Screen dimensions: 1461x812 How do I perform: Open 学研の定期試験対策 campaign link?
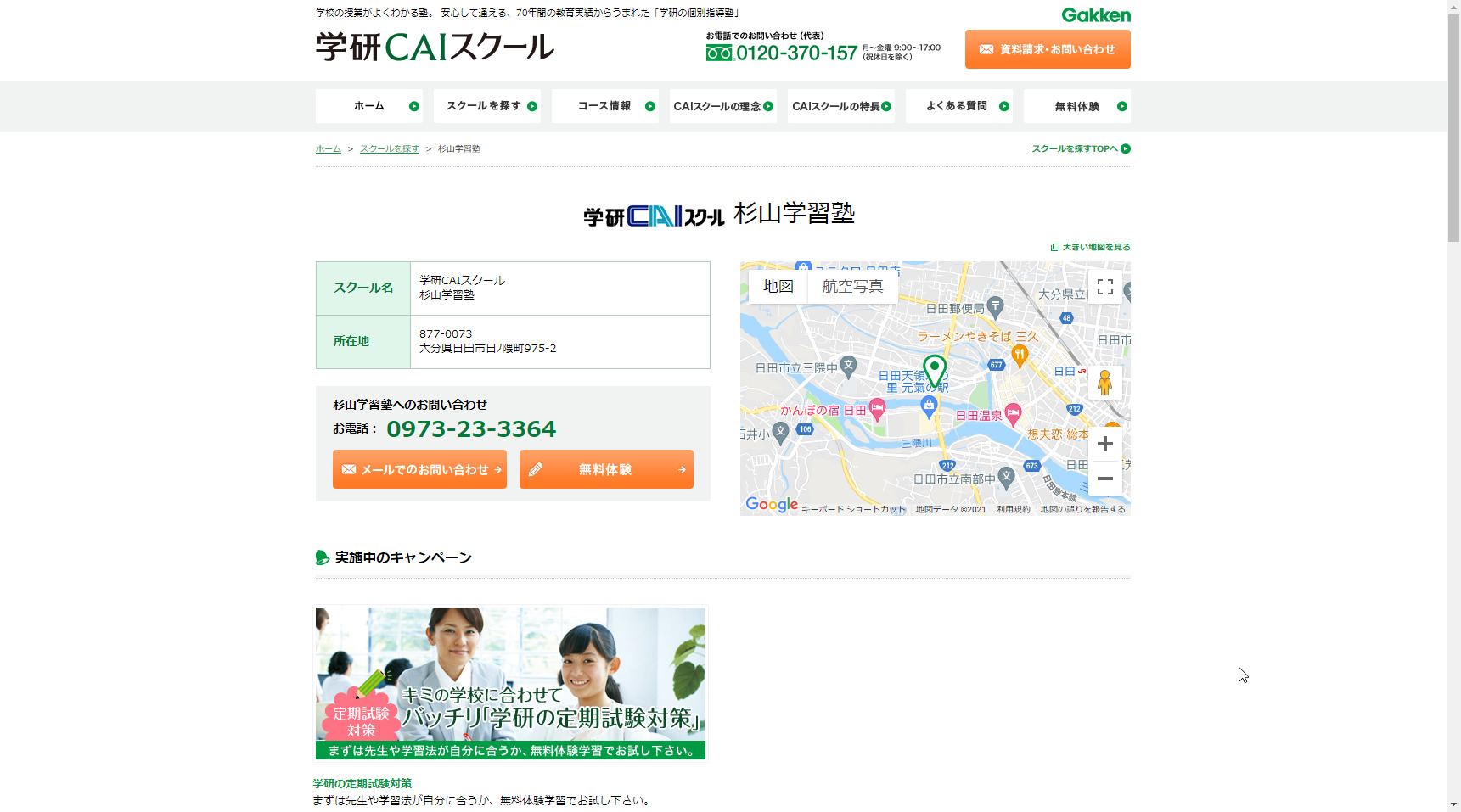pos(362,783)
